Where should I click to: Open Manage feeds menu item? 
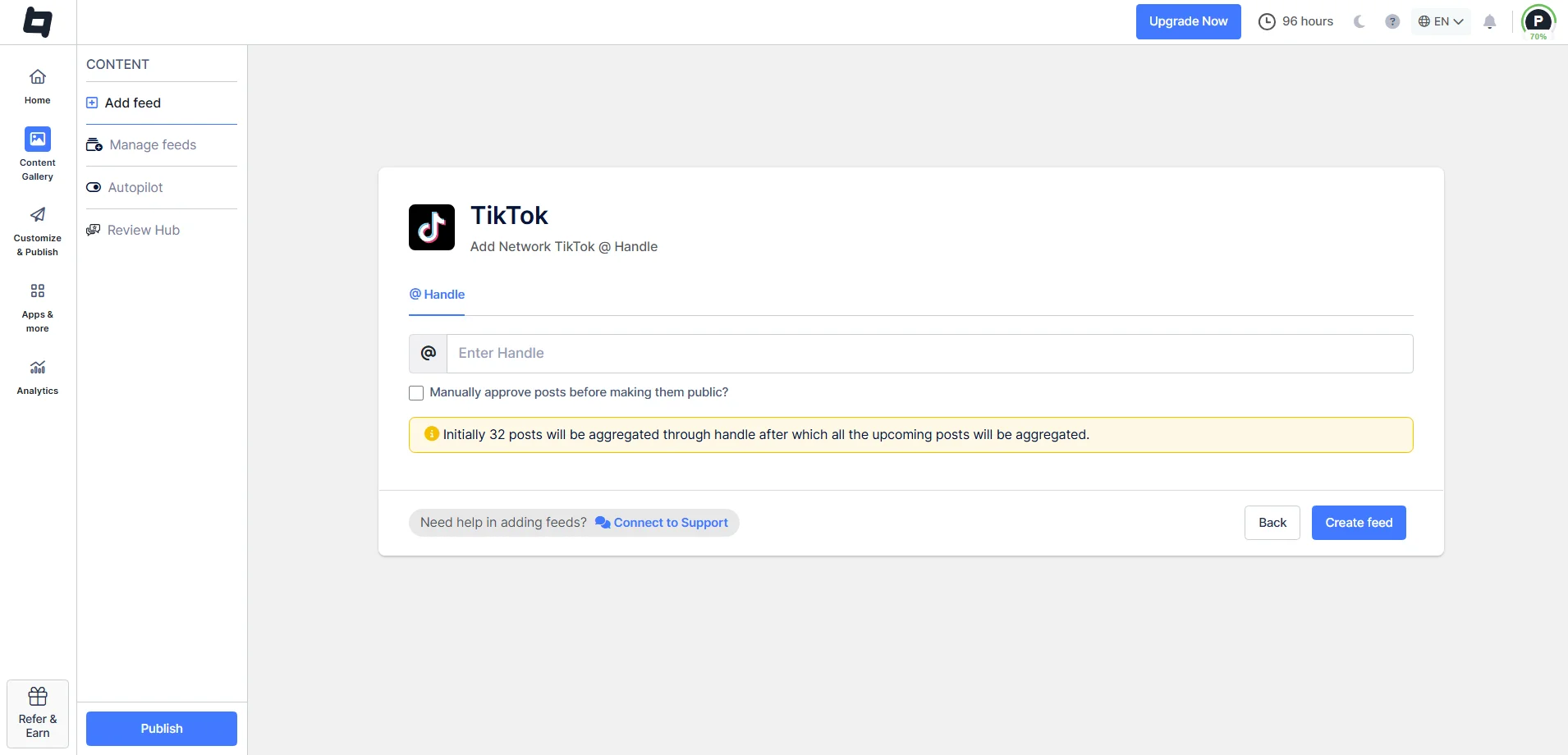pyautogui.click(x=153, y=145)
